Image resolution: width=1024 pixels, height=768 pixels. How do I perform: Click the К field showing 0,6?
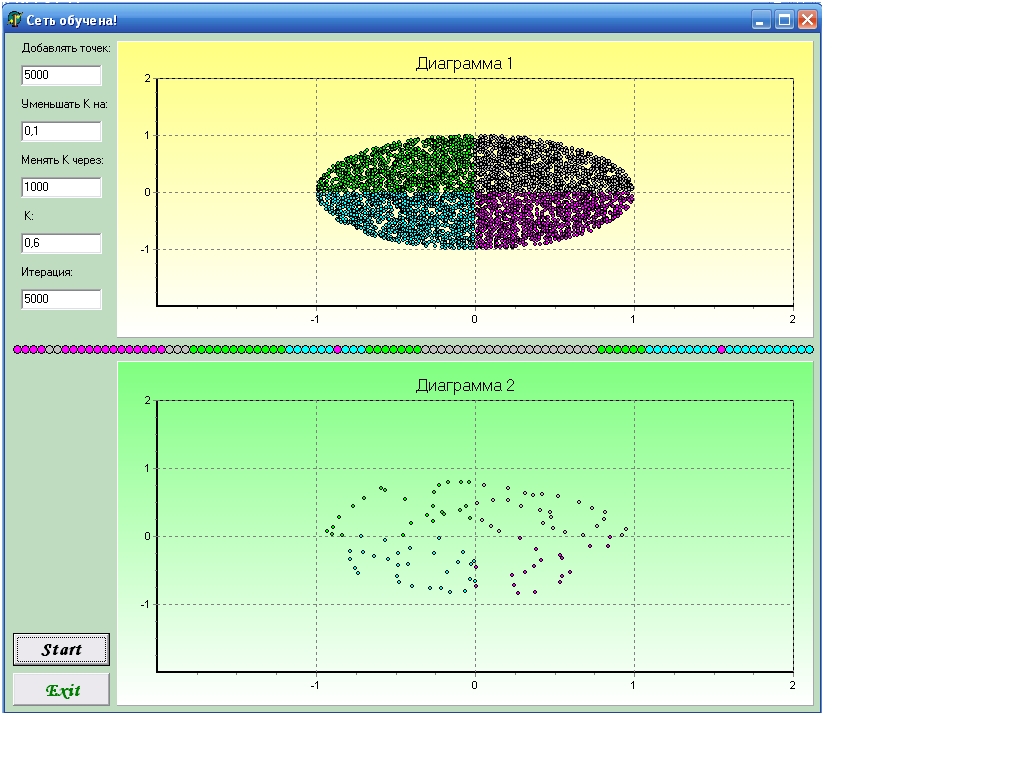61,243
